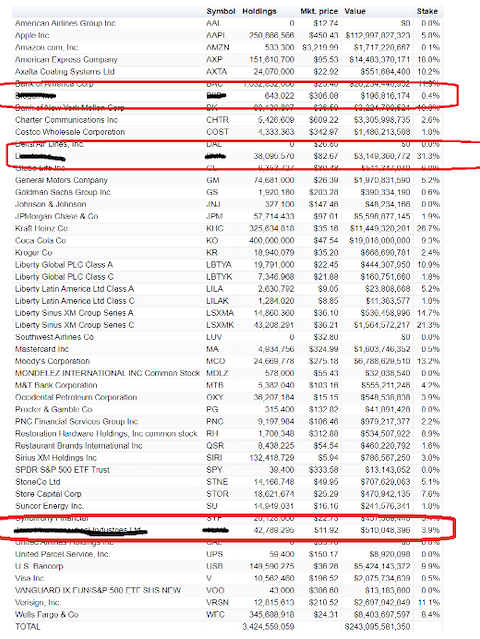The height and width of the screenshot is (639, 480).
Task: Select the American Airlines Group Inc row name
Action: [x=65, y=23]
